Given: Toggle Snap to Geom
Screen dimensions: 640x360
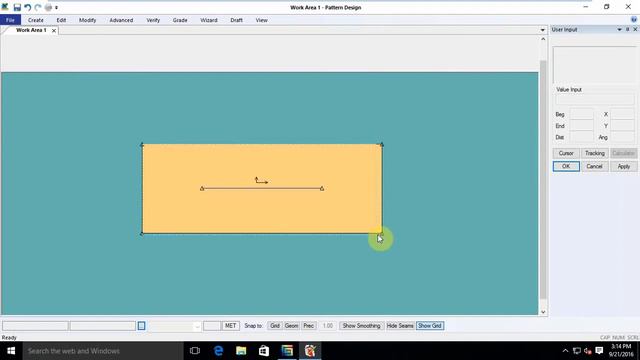Looking at the screenshot, I should (x=291, y=326).
